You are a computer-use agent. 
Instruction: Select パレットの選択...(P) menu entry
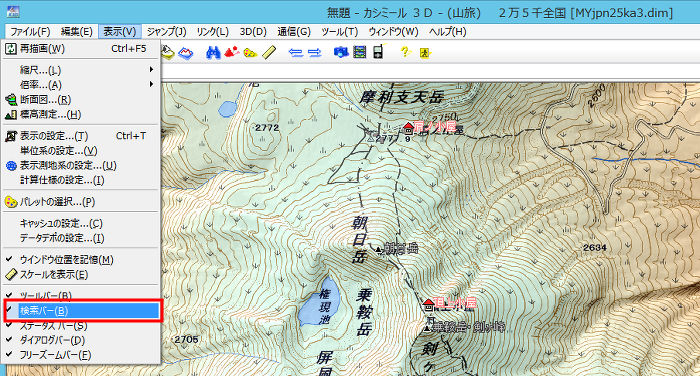pos(82,201)
